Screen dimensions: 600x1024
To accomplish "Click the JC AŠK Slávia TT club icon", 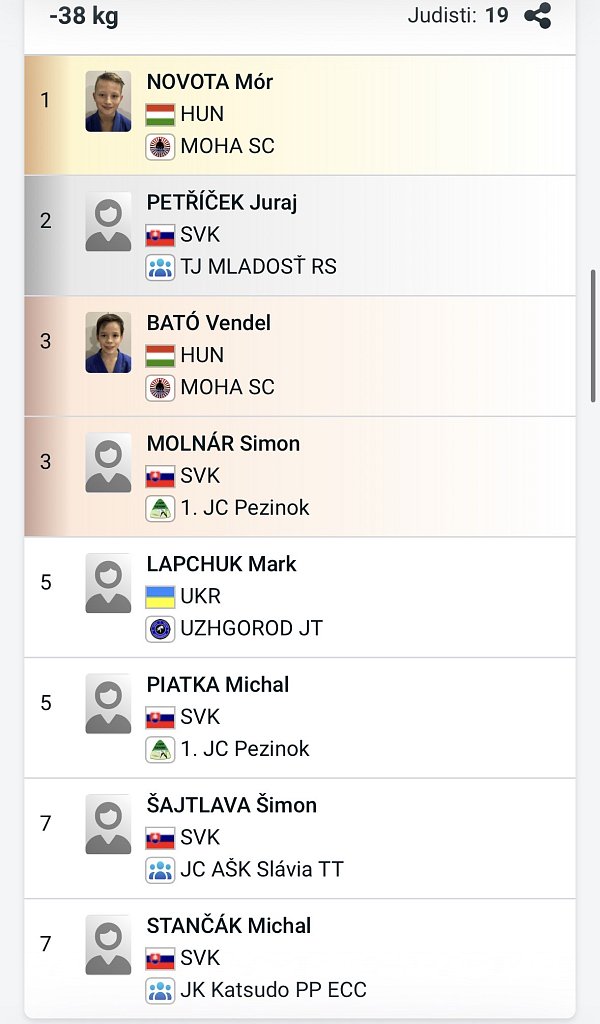I will pos(160,870).
